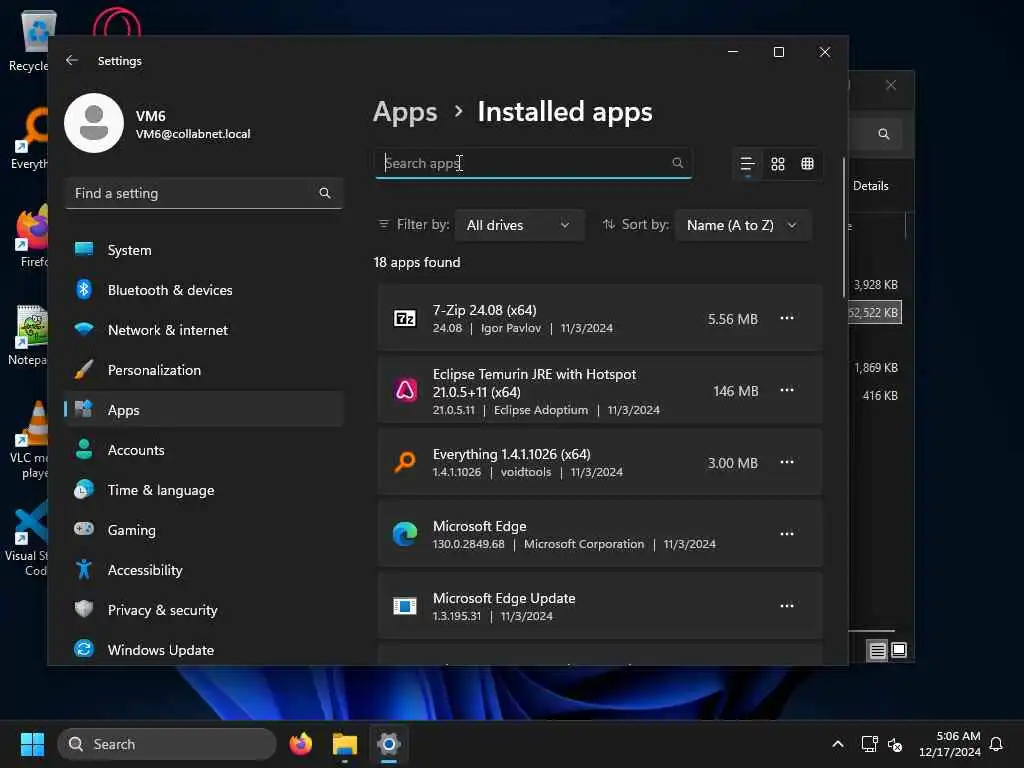Click the 7-Zip app icon
Screen dimensions: 1024x768
pyautogui.click(x=405, y=318)
